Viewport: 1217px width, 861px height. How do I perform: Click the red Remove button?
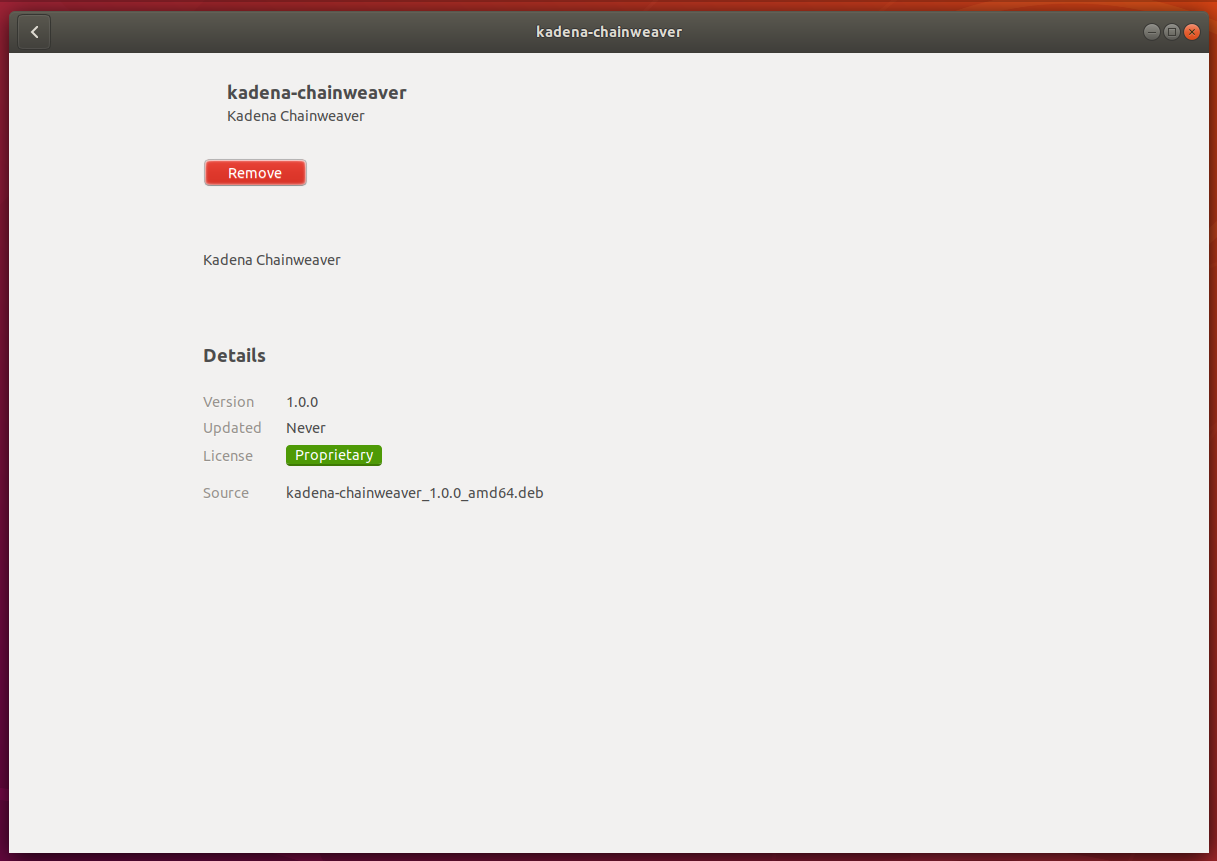(255, 173)
